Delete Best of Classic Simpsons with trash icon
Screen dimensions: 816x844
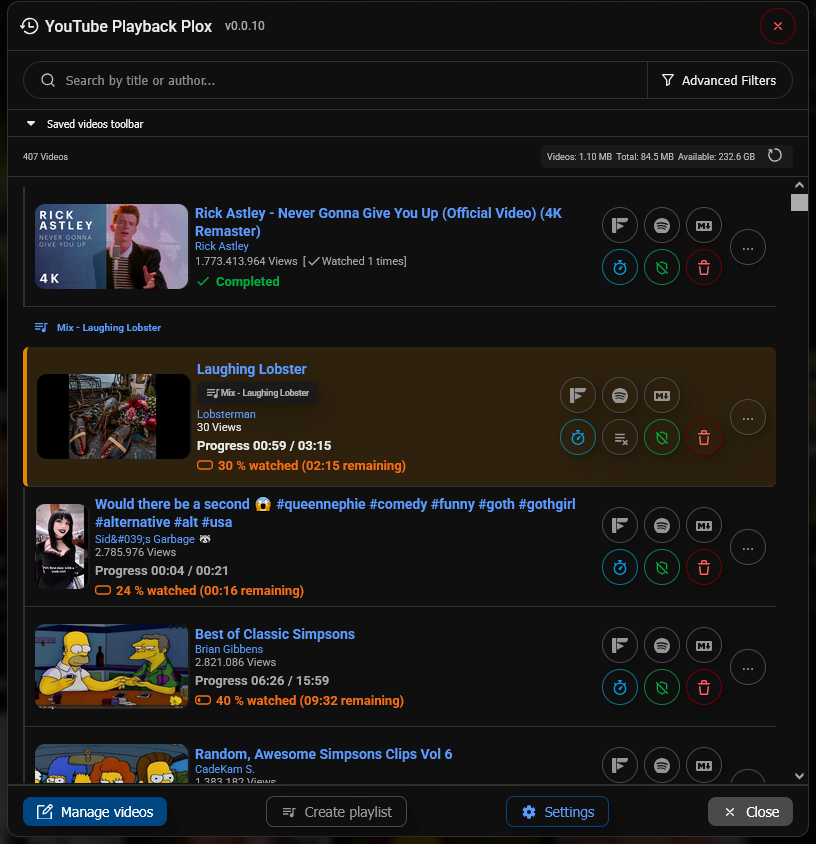pos(704,687)
